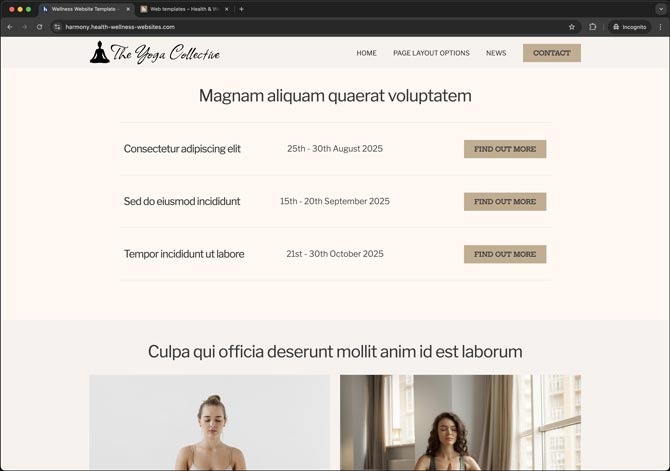Image resolution: width=670 pixels, height=471 pixels.
Task: Click The Yoga Collective logo
Action: (155, 53)
